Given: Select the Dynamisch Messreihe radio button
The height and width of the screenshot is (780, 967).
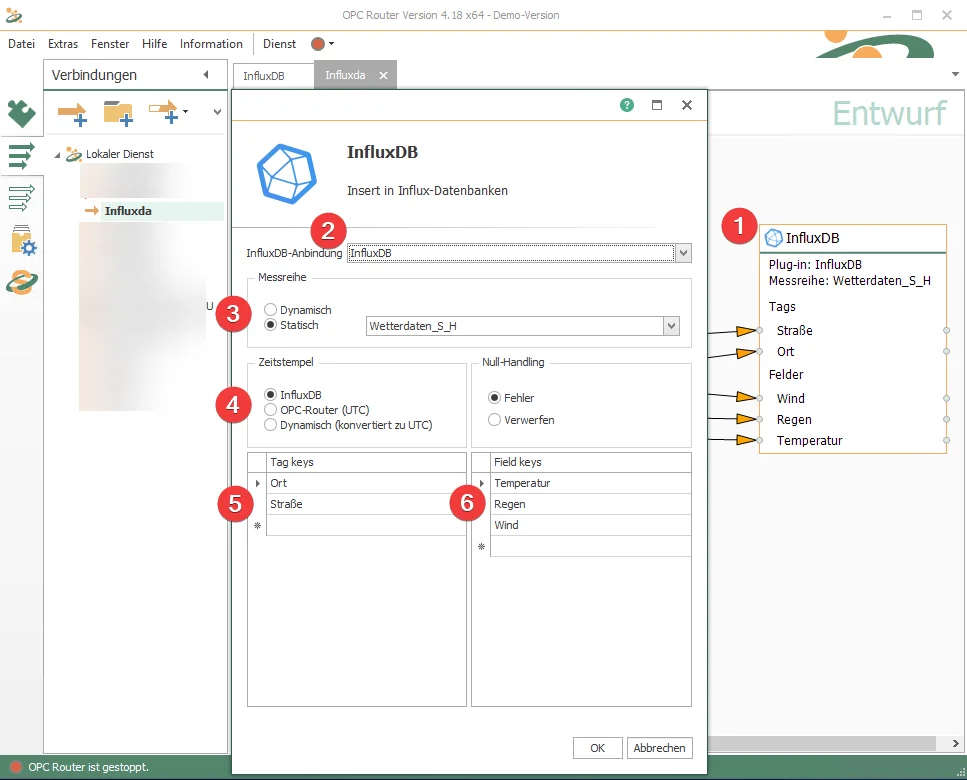Looking at the screenshot, I should (270, 310).
